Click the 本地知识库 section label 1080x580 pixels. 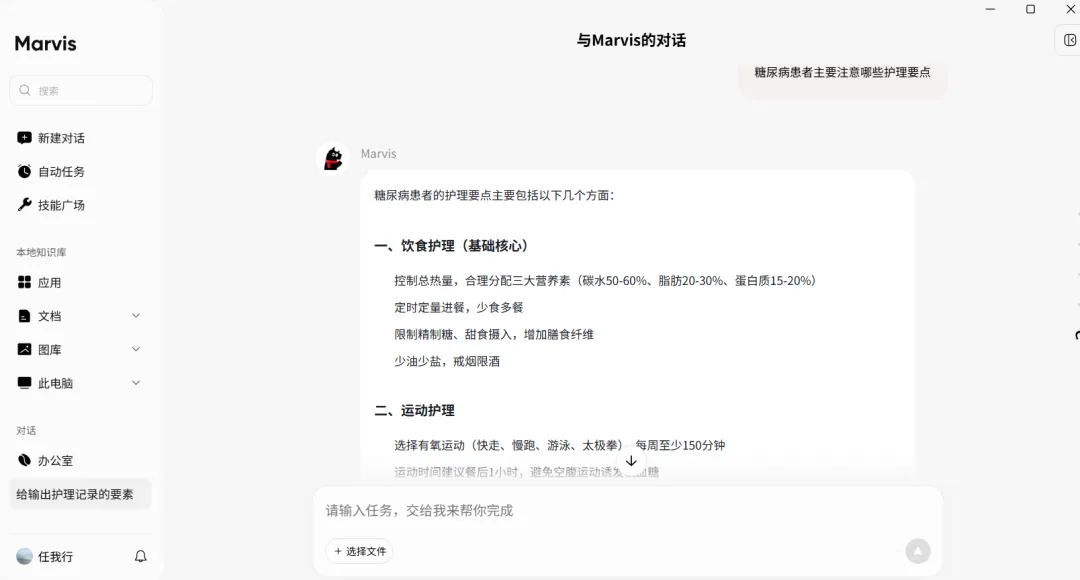click(x=41, y=252)
